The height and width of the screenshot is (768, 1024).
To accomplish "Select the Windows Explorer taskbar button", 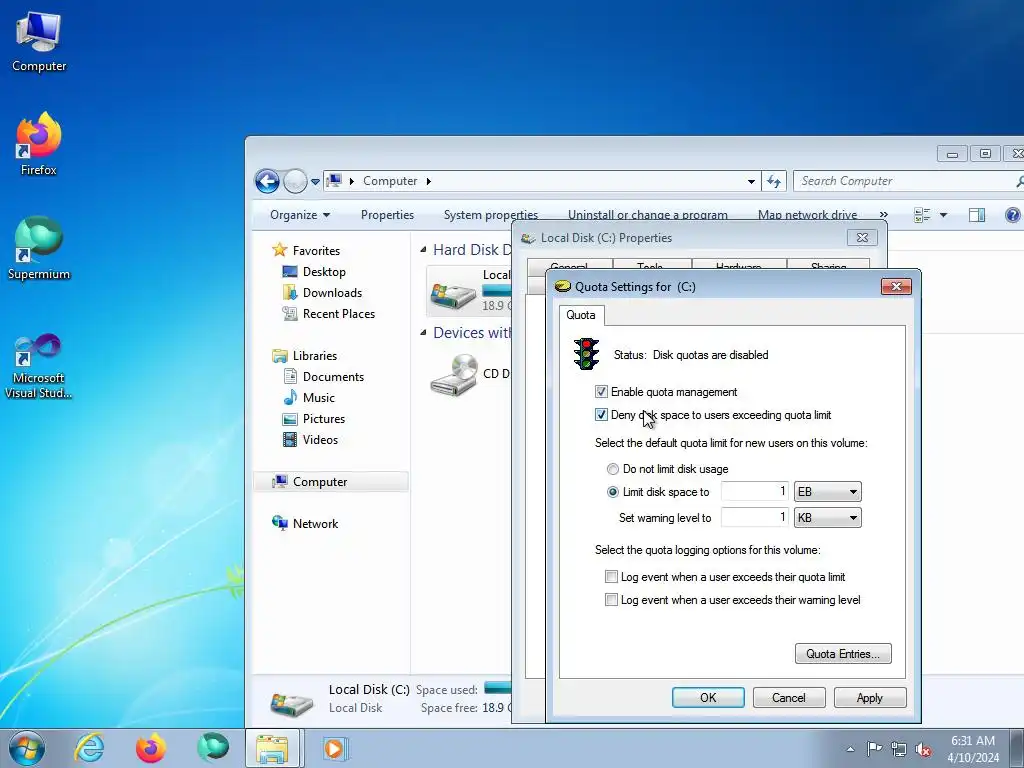I will pyautogui.click(x=273, y=748).
